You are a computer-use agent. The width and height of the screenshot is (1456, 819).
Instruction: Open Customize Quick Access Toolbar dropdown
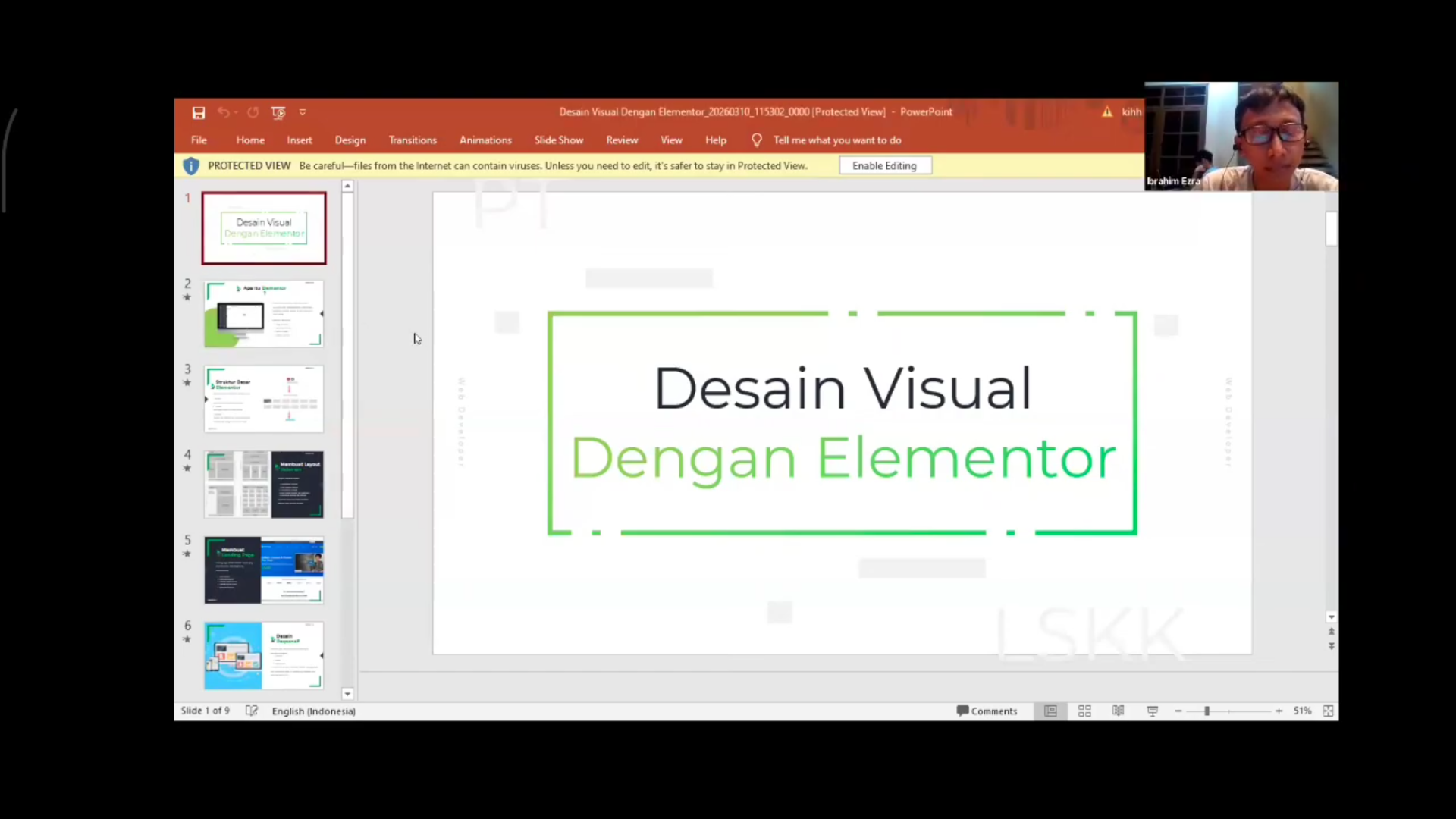coord(303,113)
